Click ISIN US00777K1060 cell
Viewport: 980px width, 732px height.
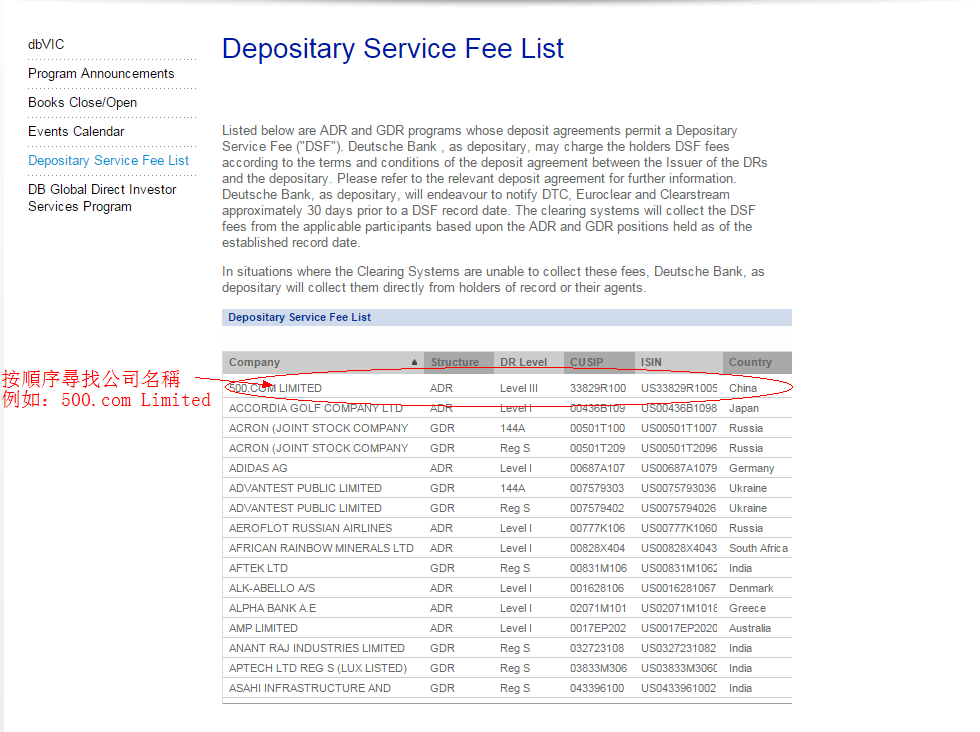pos(679,528)
